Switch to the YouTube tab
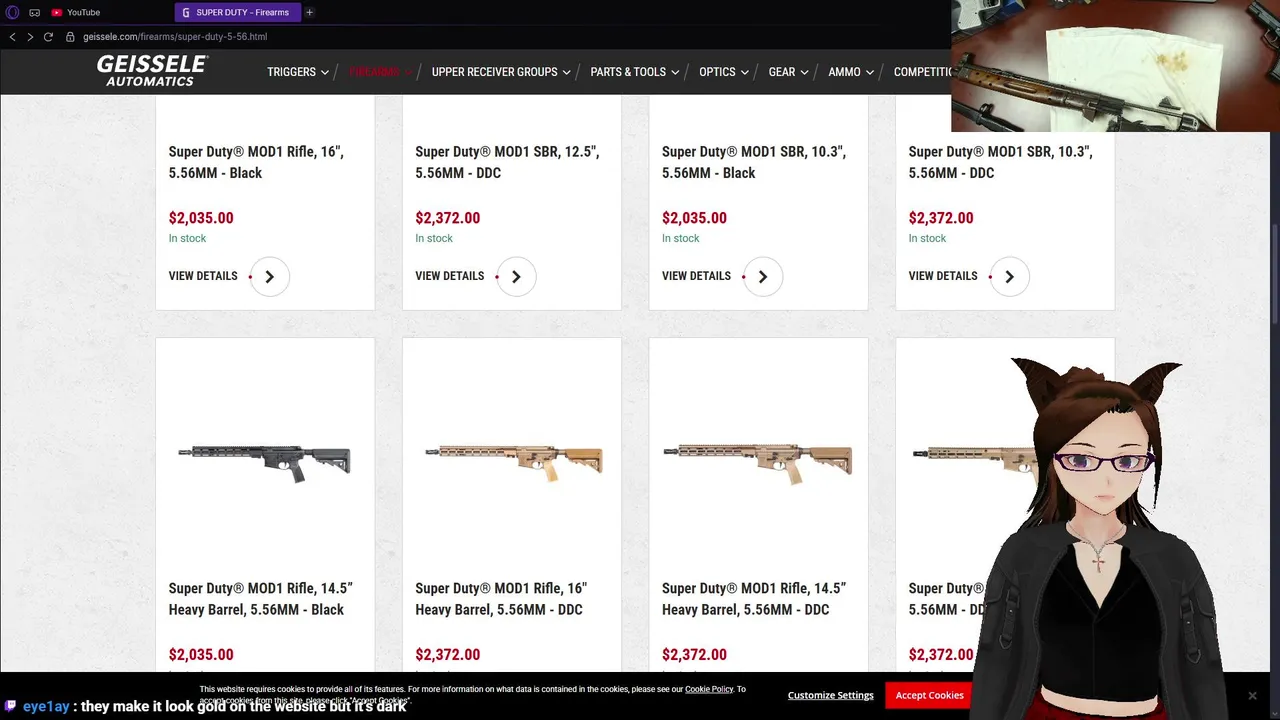The image size is (1280, 720). 83,12
